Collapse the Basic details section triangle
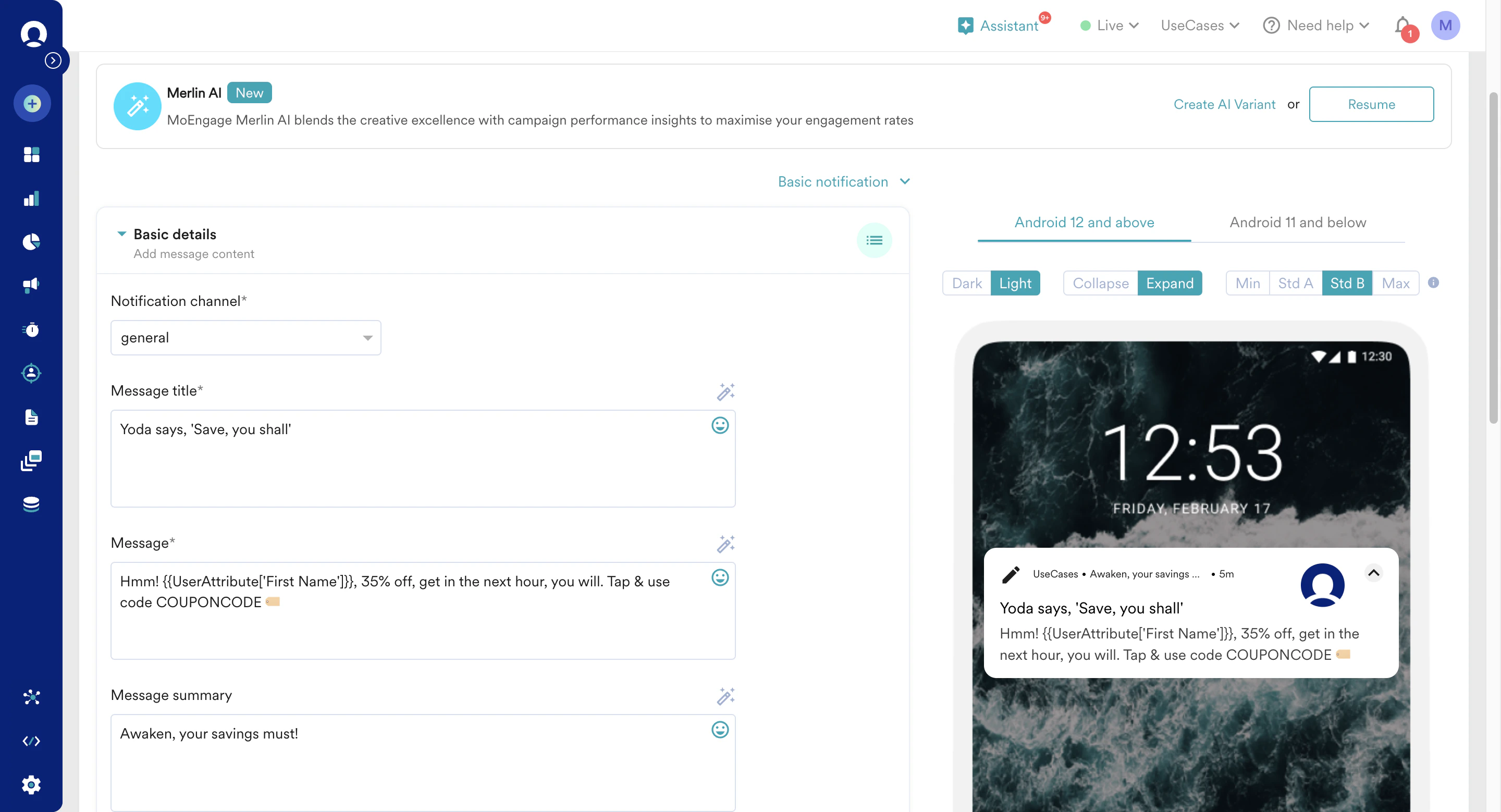 pyautogui.click(x=121, y=234)
